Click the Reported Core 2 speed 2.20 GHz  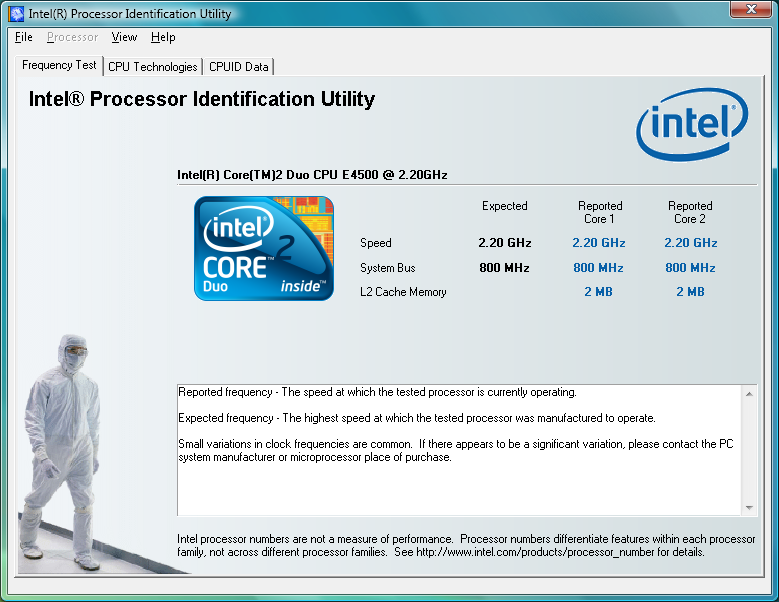tap(691, 243)
